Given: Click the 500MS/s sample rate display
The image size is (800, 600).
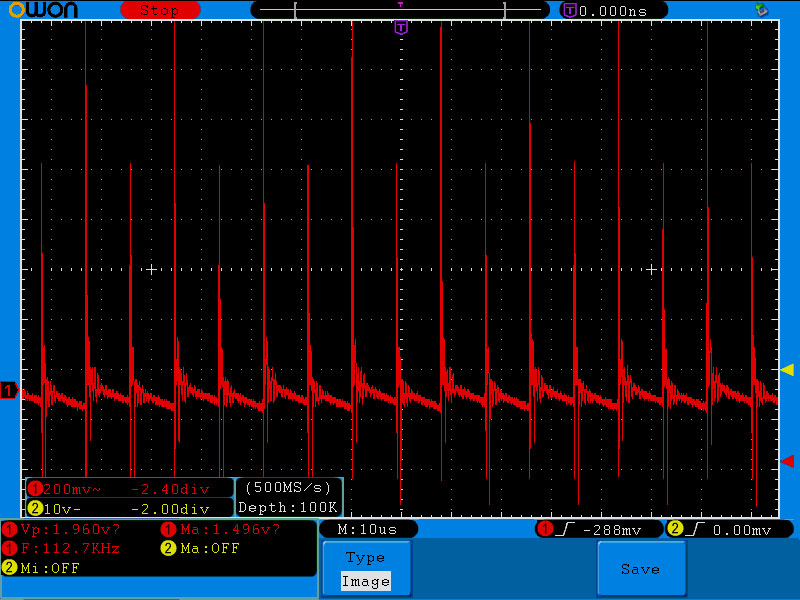Looking at the screenshot, I should 288,488.
